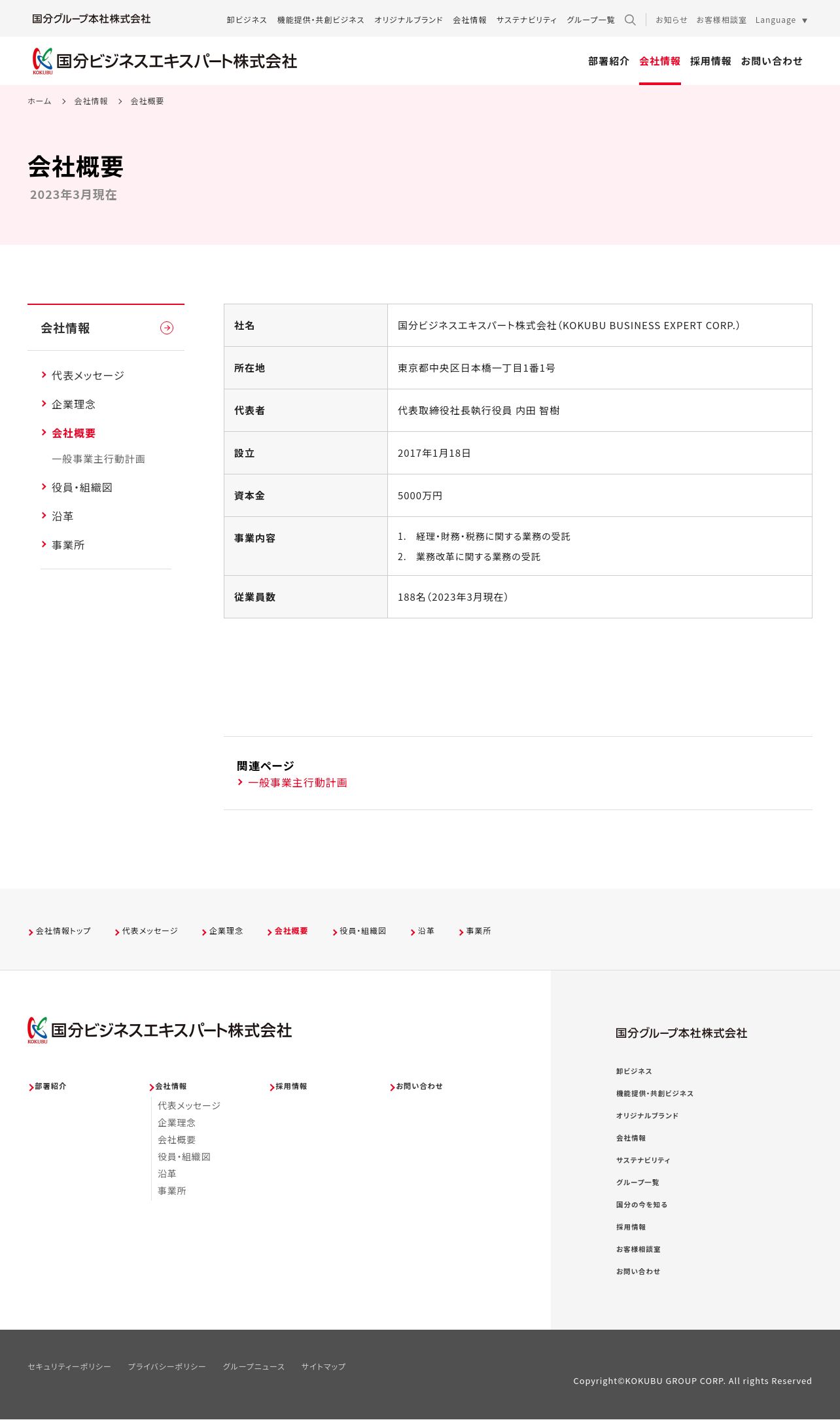The width and height of the screenshot is (840, 1420).
Task: Open 一般事業主行動計画 in sidebar
Action: (x=98, y=459)
